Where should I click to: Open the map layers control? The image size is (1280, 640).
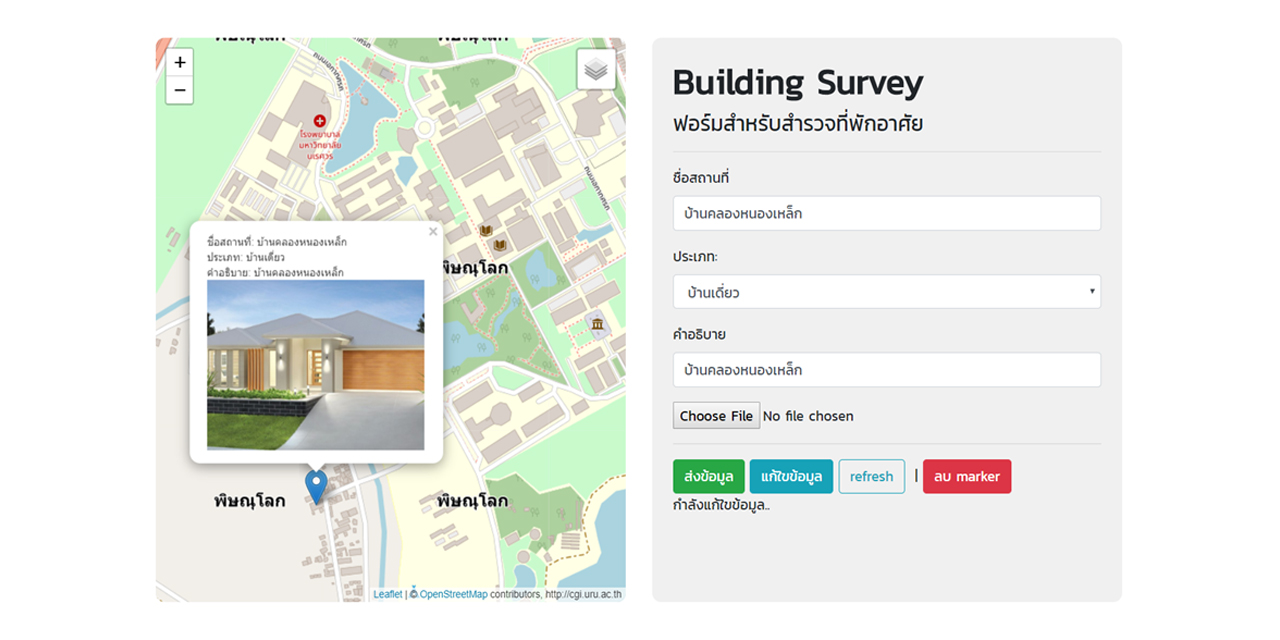coord(596,70)
